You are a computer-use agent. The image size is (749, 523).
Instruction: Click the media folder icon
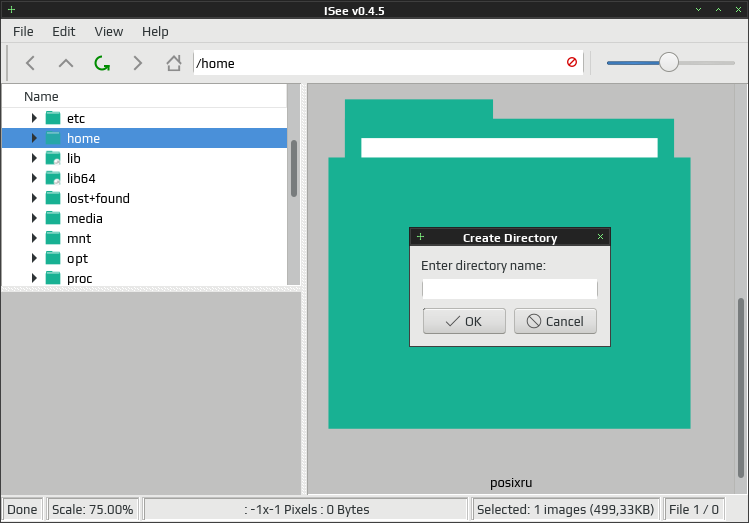point(53,218)
